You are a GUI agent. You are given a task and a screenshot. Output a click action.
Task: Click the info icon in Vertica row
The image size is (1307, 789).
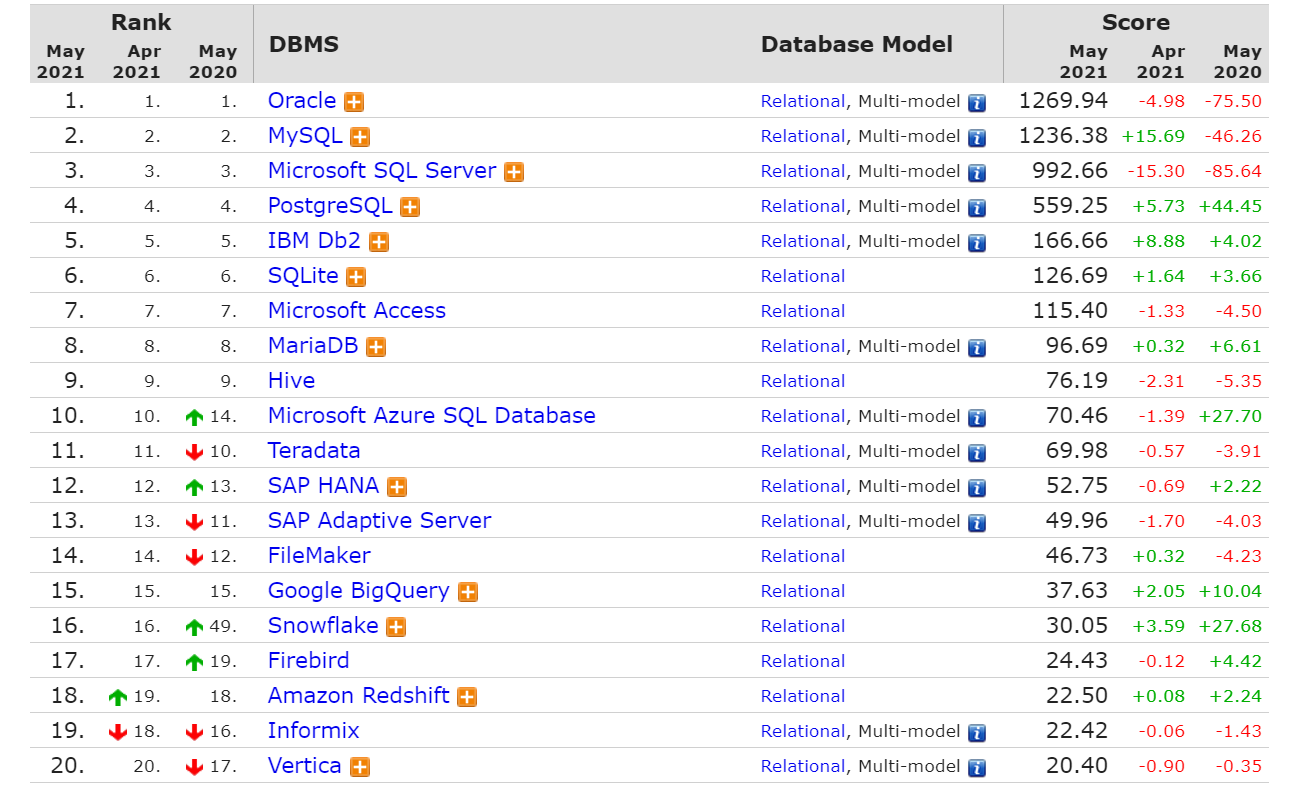pos(977,767)
